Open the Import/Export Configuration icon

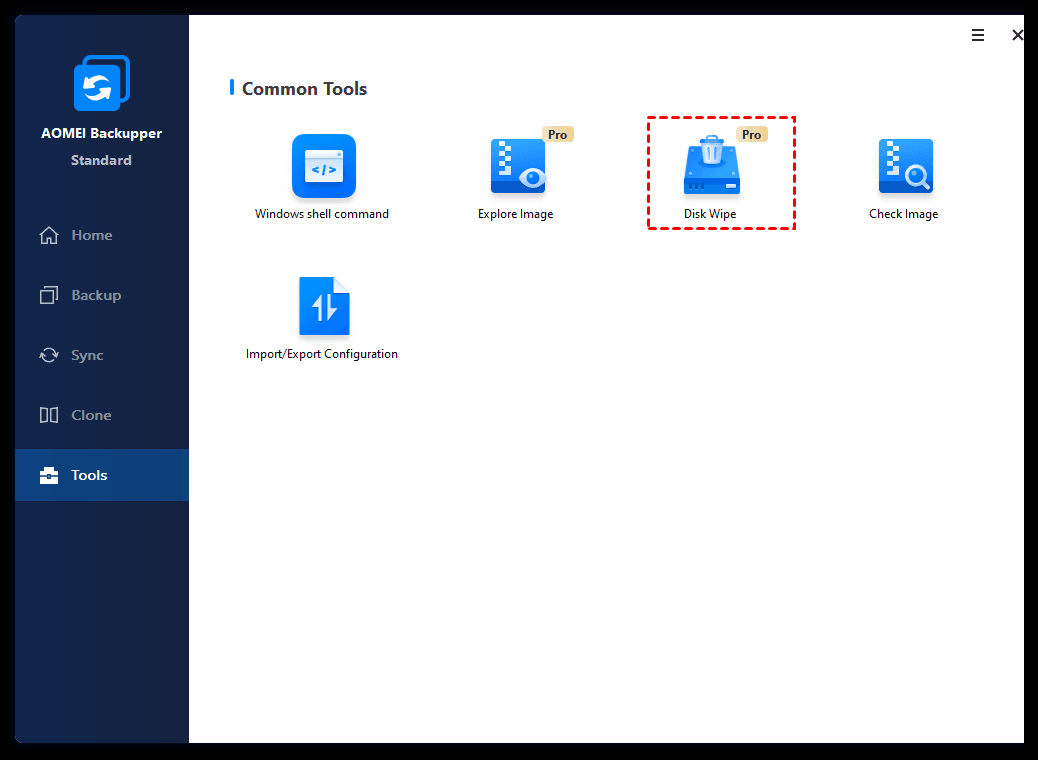tap(324, 306)
